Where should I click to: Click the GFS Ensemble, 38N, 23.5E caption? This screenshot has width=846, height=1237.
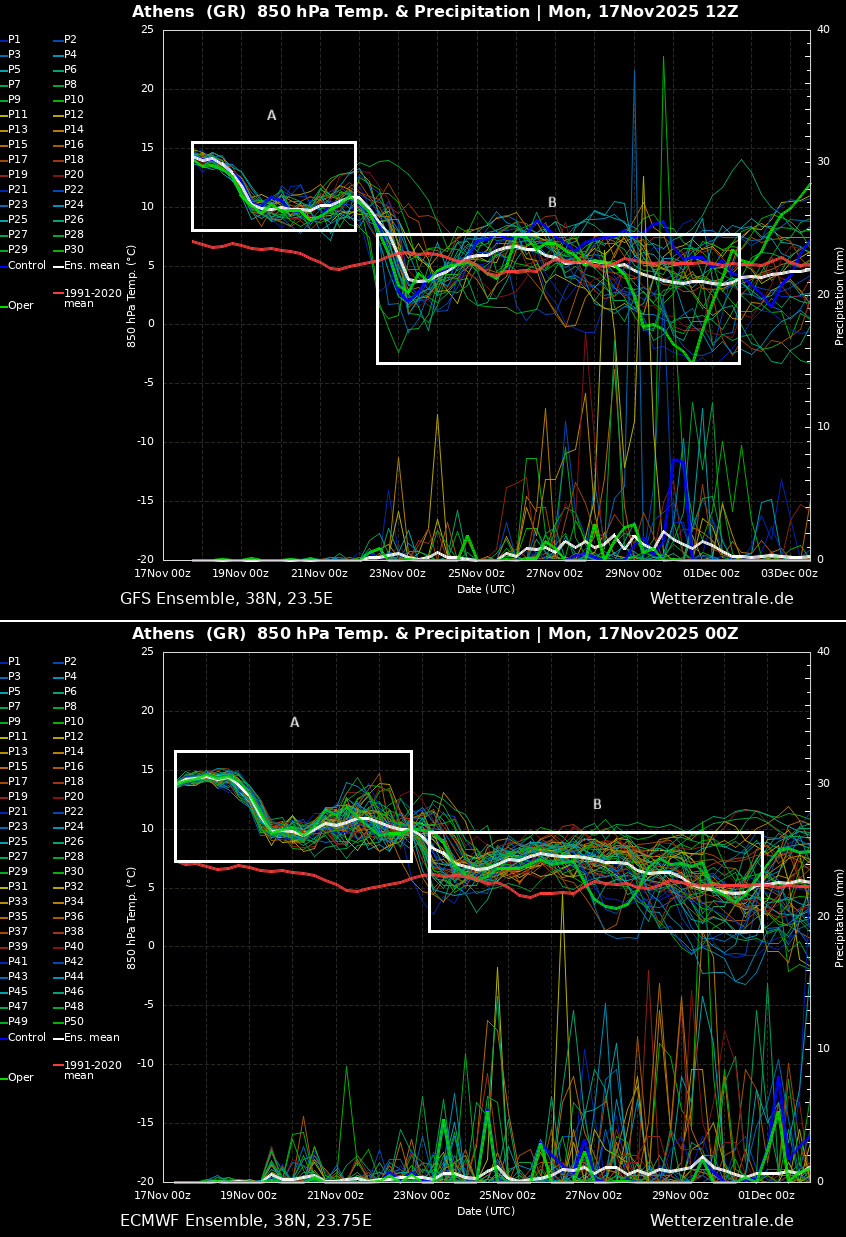click(226, 599)
